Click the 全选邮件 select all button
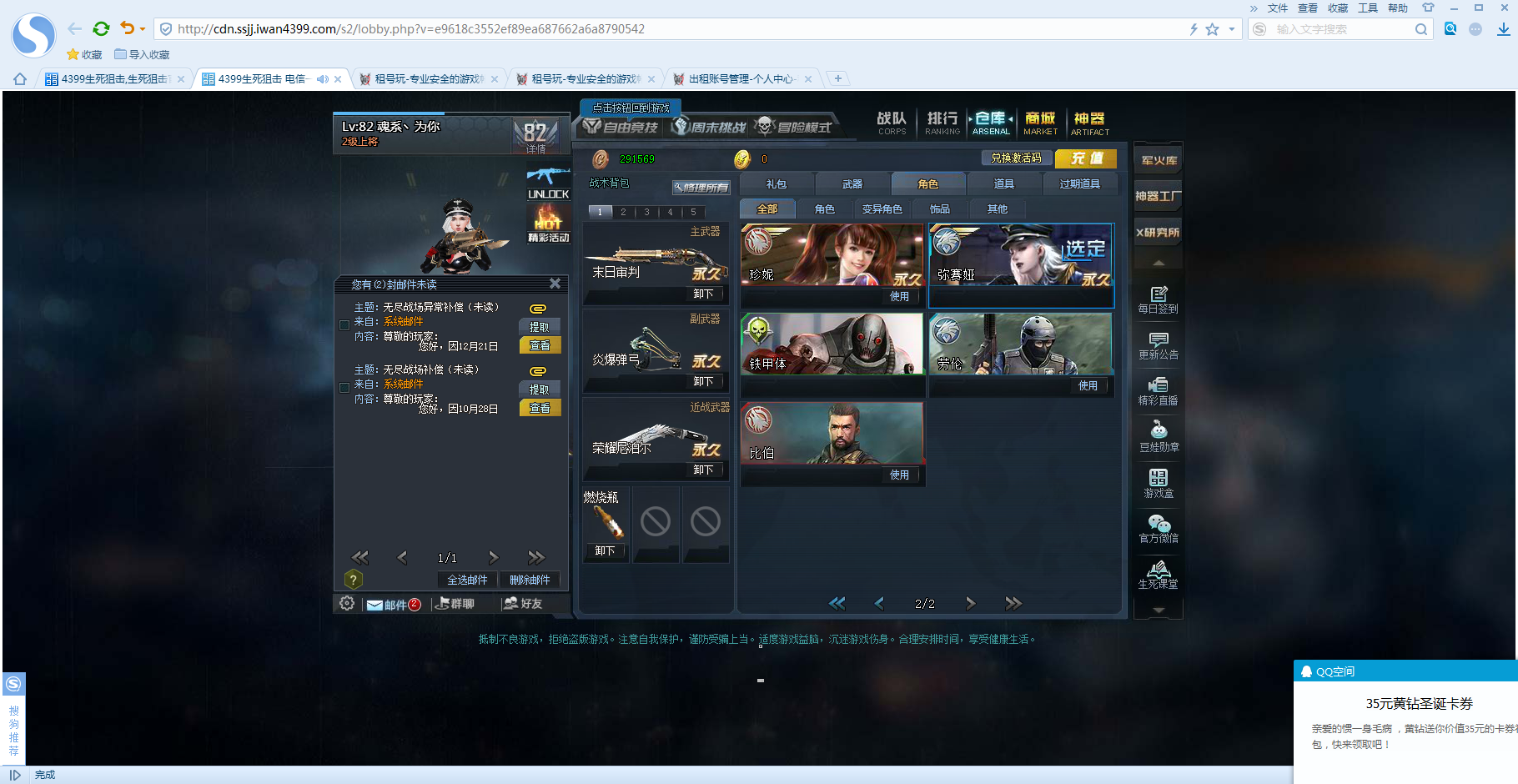This screenshot has height=784, width=1518. [467, 580]
